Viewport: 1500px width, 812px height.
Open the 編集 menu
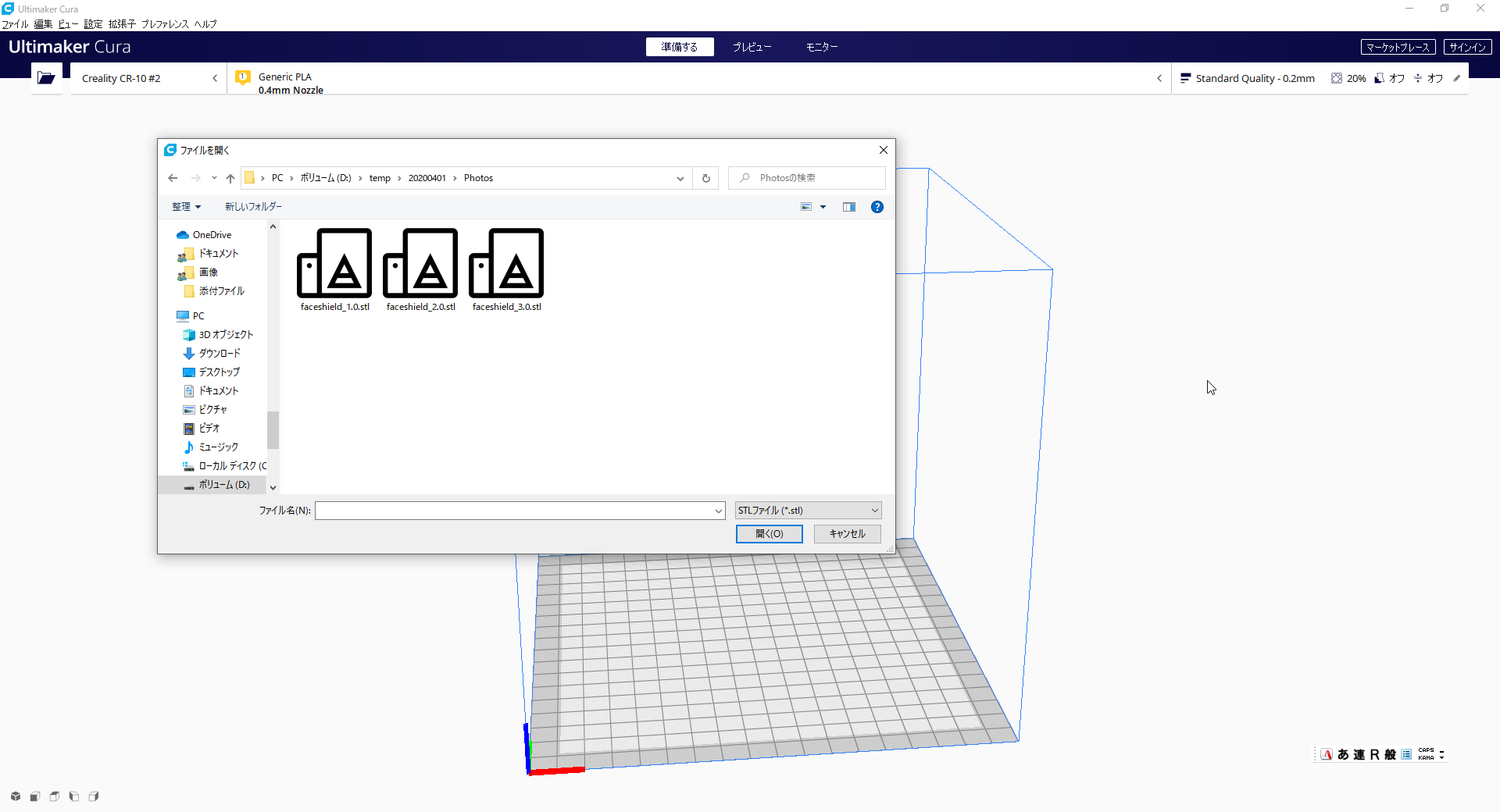coord(43,24)
